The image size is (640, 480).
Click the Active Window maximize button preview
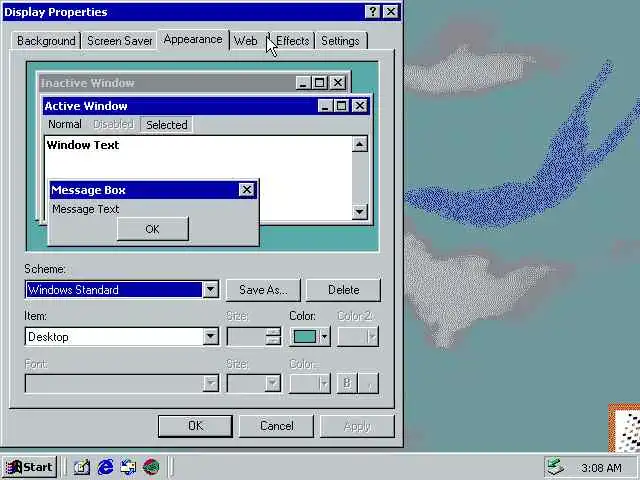pyautogui.click(x=341, y=106)
